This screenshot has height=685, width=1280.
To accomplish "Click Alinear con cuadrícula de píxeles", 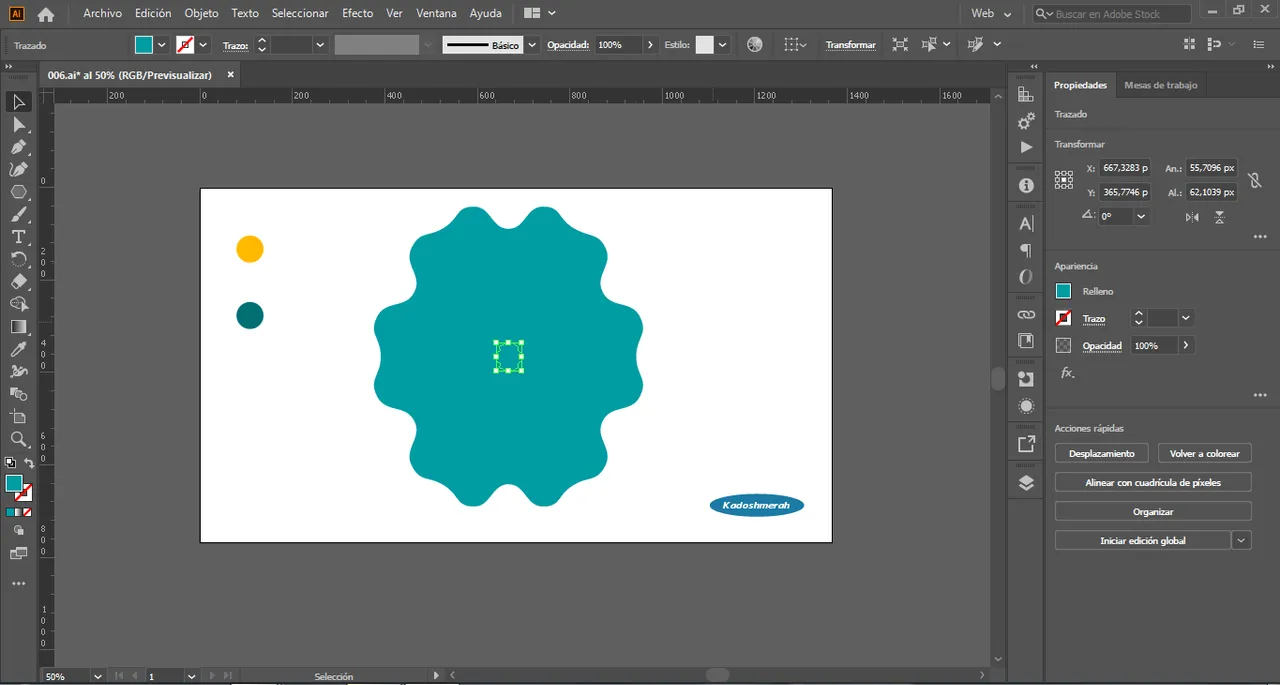I will click(x=1153, y=482).
